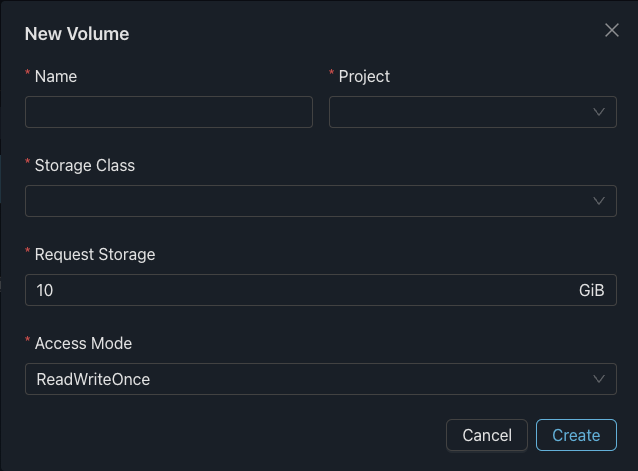Click the Access Mode chevron arrow
Viewport: 638px width, 471px height.
pos(599,379)
